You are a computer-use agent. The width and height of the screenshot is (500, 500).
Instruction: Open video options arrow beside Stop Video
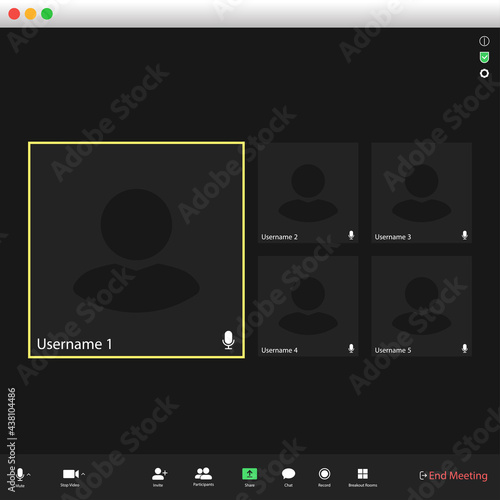point(83,474)
